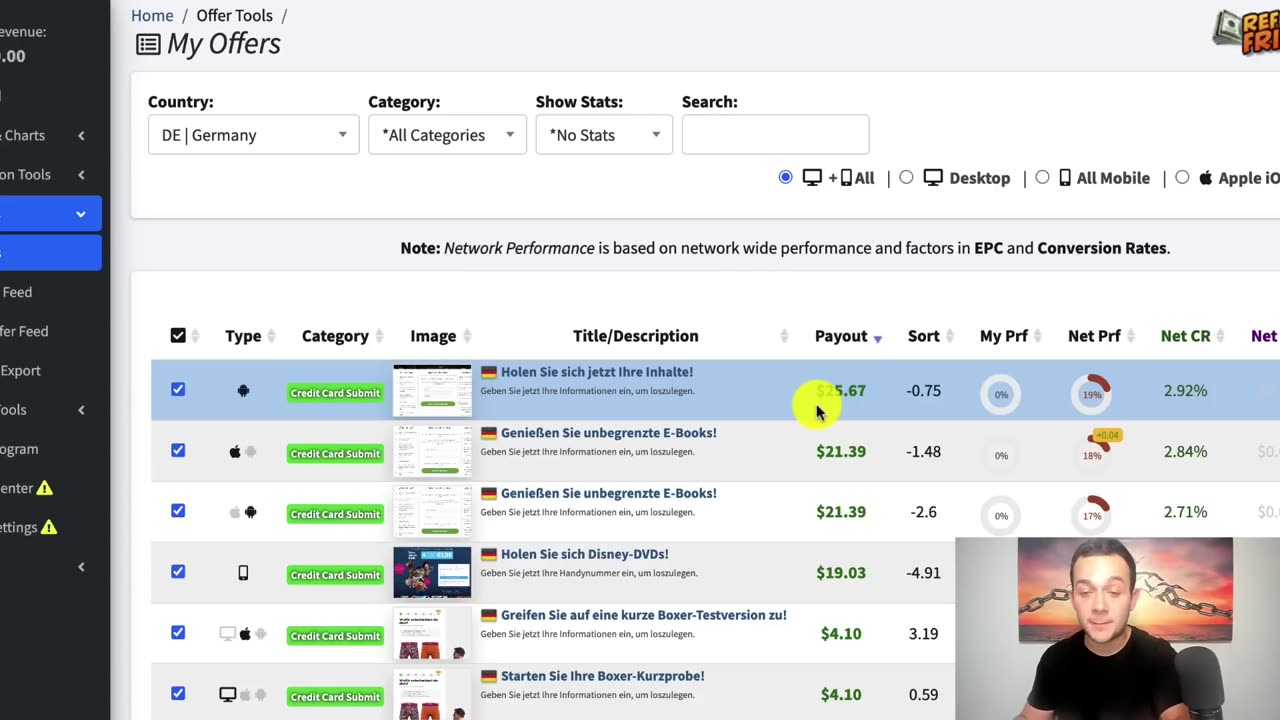The image size is (1280, 720).
Task: Click warning triangle icon next to sidebar 'enter' item
Action: 45,488
